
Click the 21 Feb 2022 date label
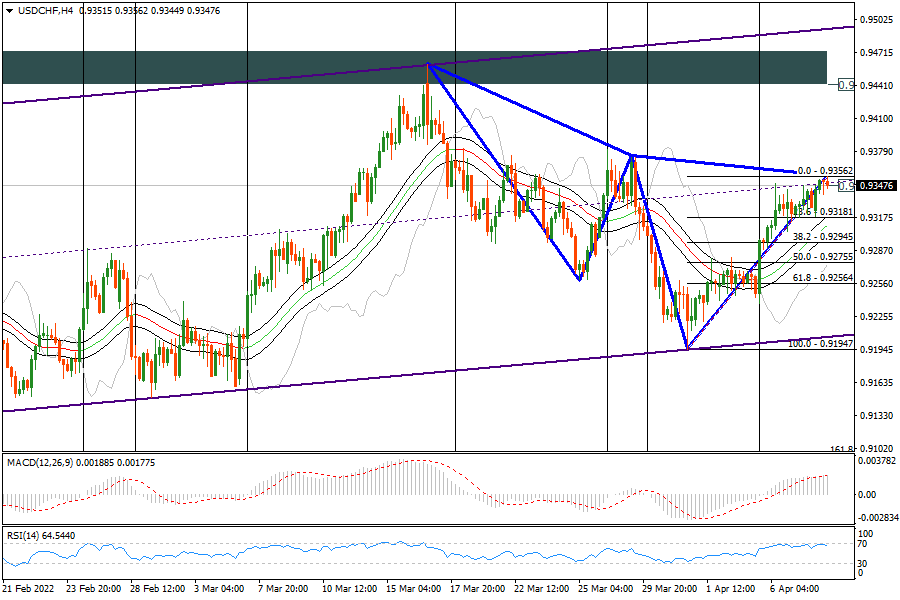[31, 589]
